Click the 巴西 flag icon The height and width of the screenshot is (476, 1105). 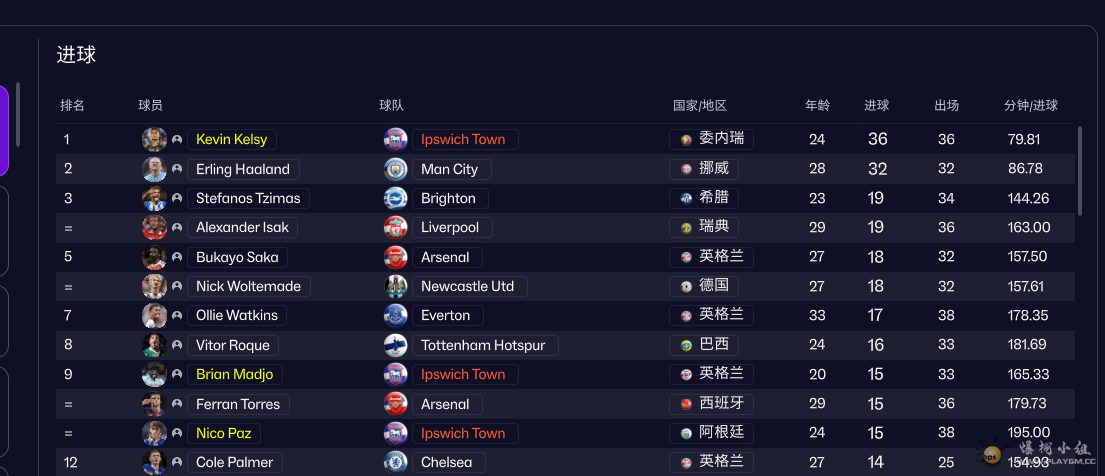point(686,345)
